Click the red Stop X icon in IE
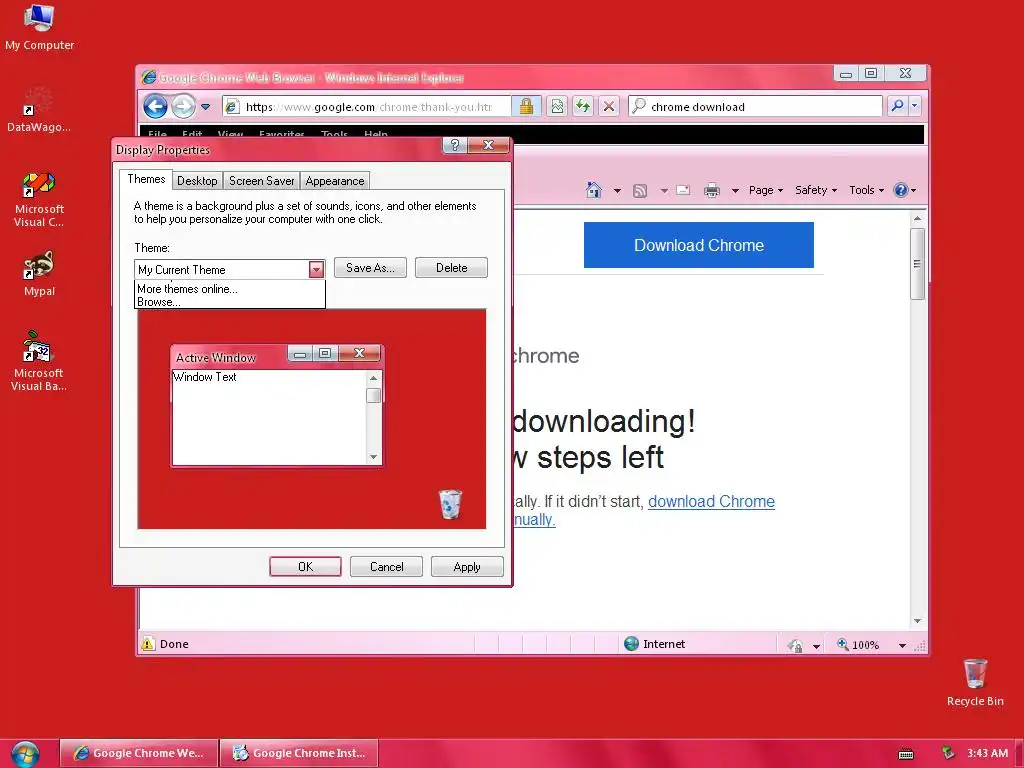This screenshot has width=1024, height=768. point(609,106)
